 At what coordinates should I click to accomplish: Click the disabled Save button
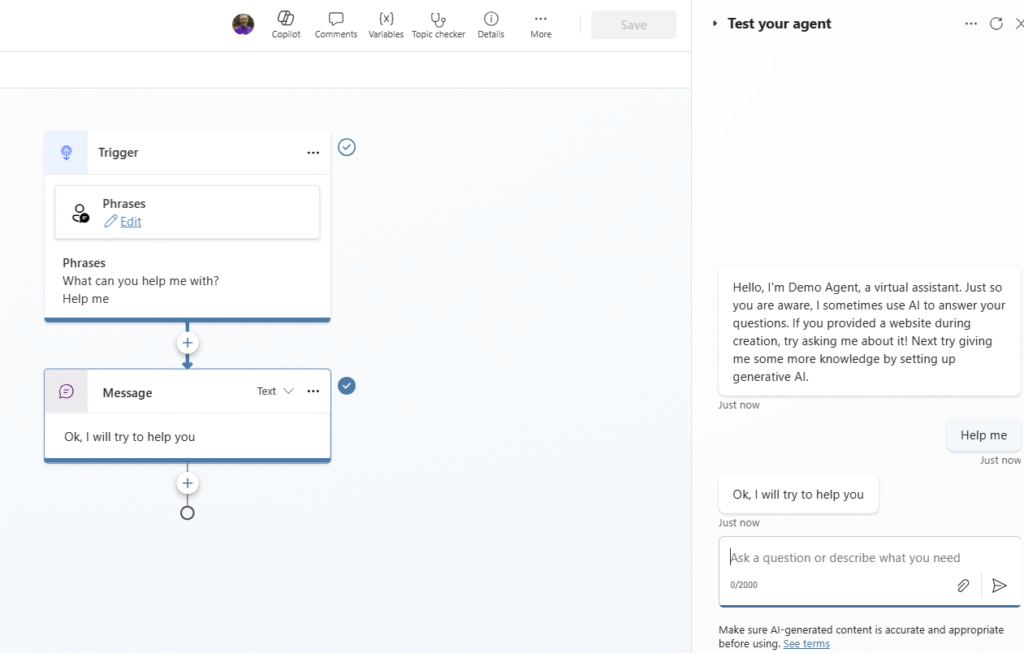click(x=633, y=25)
